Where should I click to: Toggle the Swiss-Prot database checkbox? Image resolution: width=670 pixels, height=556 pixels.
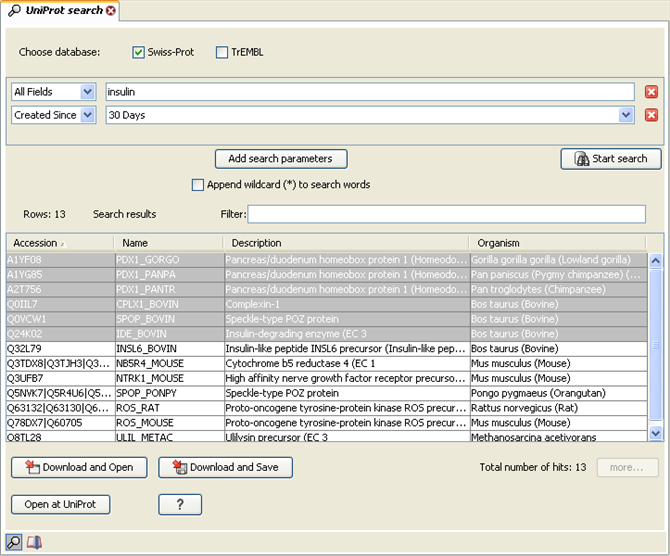[138, 53]
